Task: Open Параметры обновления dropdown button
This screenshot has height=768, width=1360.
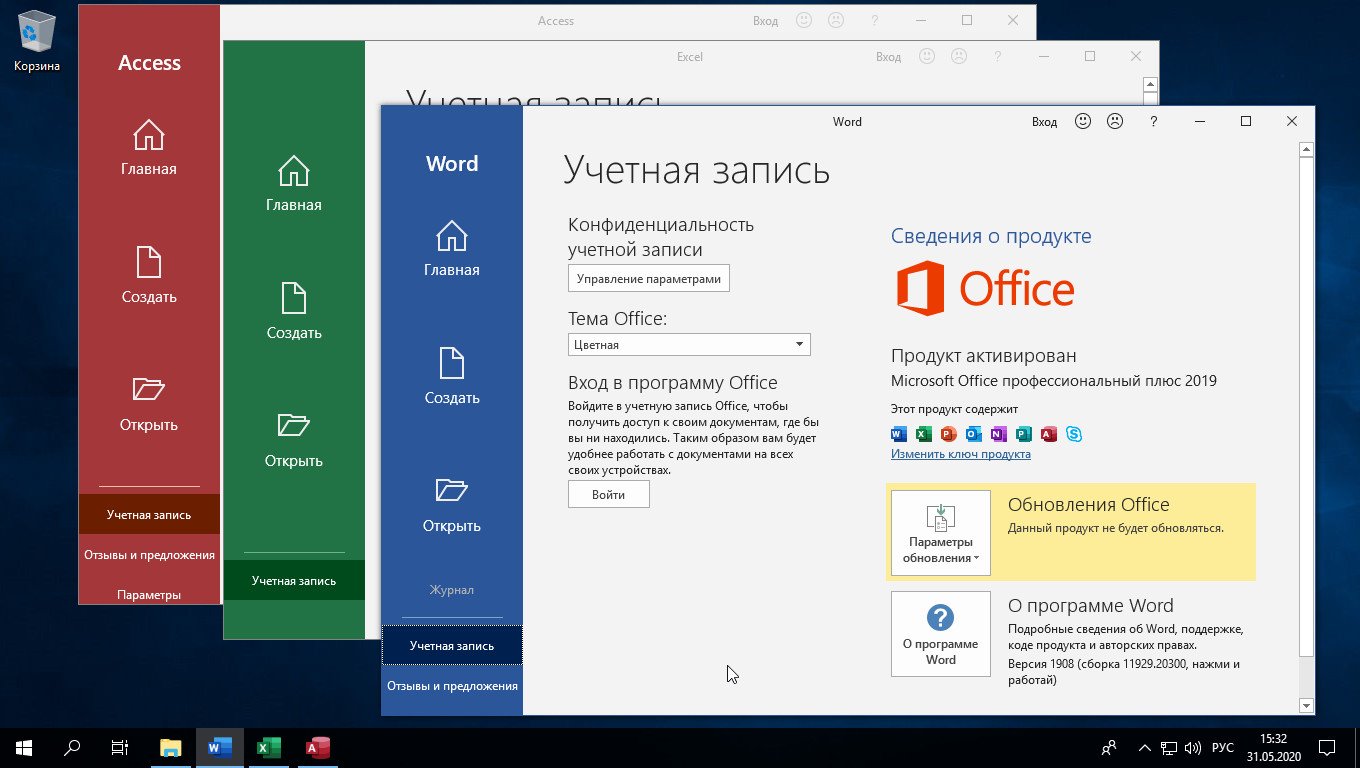Action: (x=940, y=533)
